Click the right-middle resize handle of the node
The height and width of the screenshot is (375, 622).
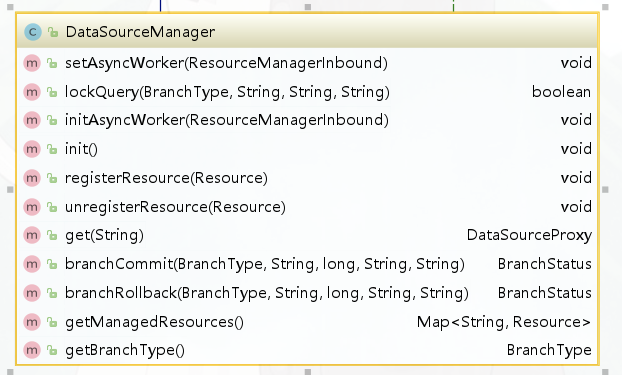pyautogui.click(x=605, y=190)
